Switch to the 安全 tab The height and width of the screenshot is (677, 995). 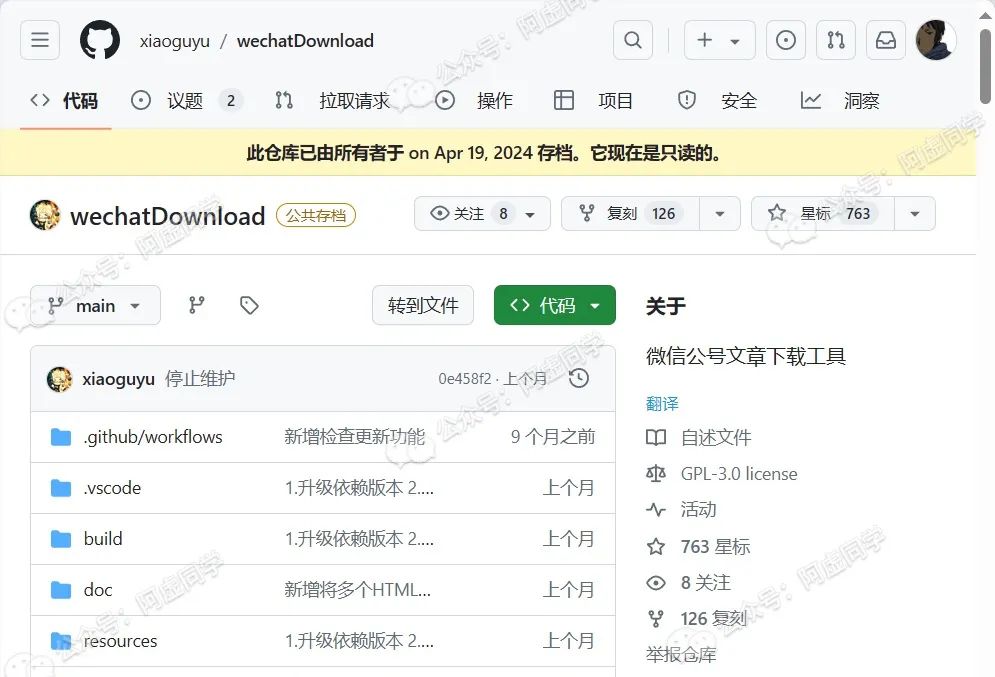click(717, 100)
